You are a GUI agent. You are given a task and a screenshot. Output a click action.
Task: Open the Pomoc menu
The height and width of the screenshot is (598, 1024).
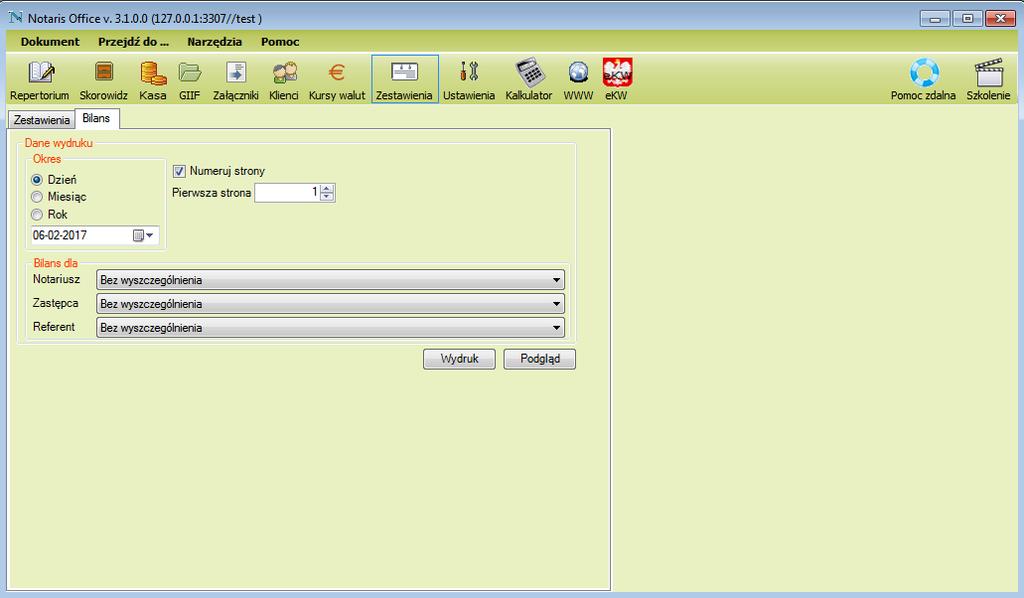280,42
